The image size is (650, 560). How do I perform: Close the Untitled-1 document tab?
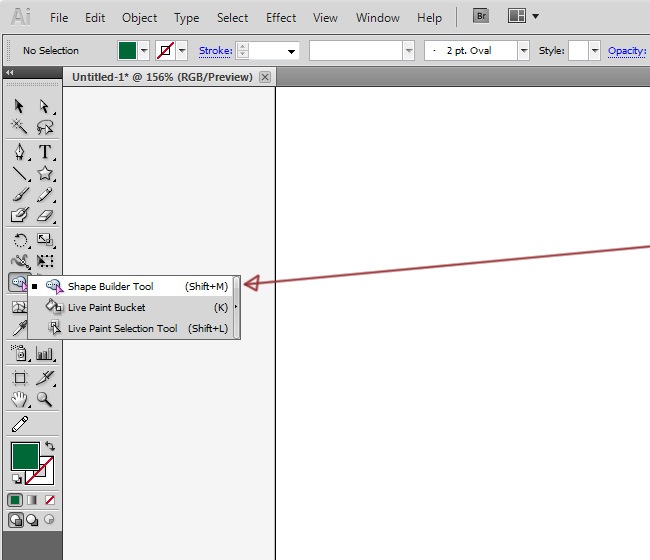coord(265,77)
